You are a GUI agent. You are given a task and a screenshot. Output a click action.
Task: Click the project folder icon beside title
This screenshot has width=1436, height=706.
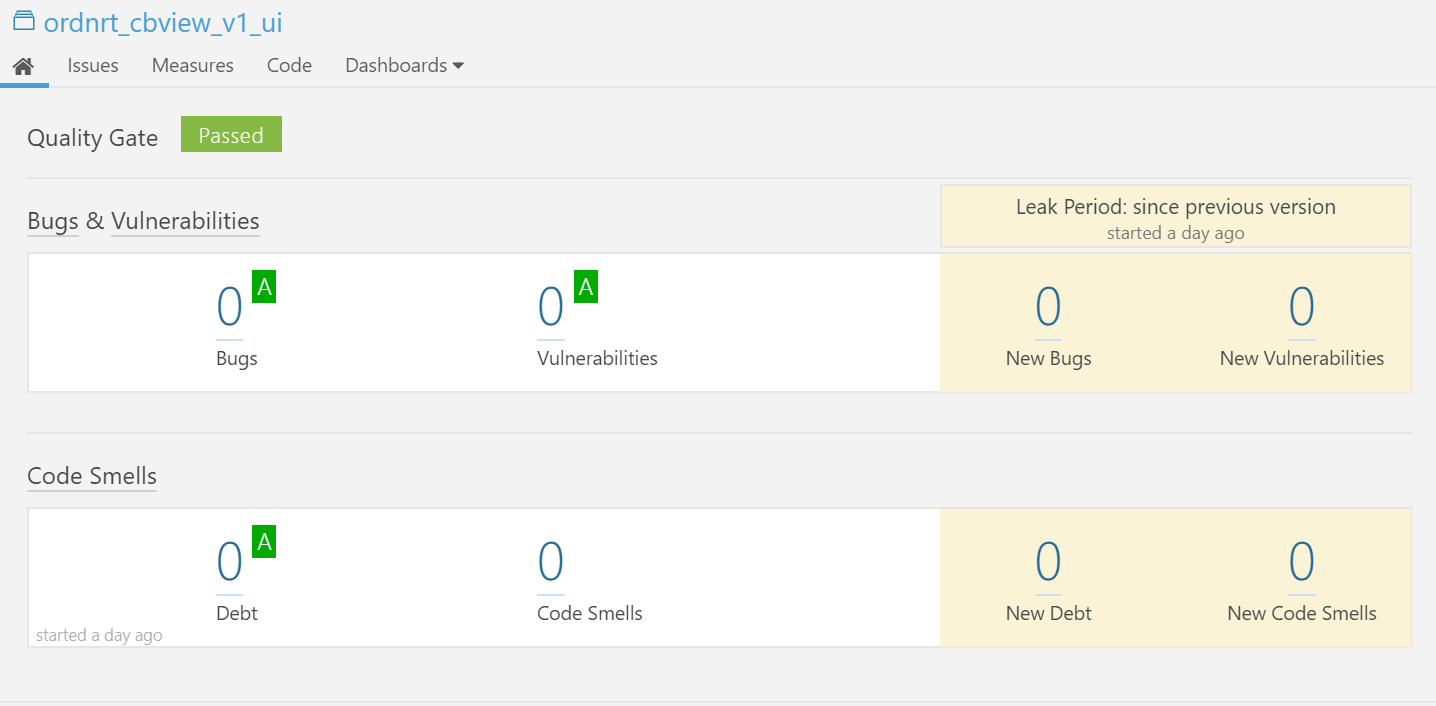point(23,22)
